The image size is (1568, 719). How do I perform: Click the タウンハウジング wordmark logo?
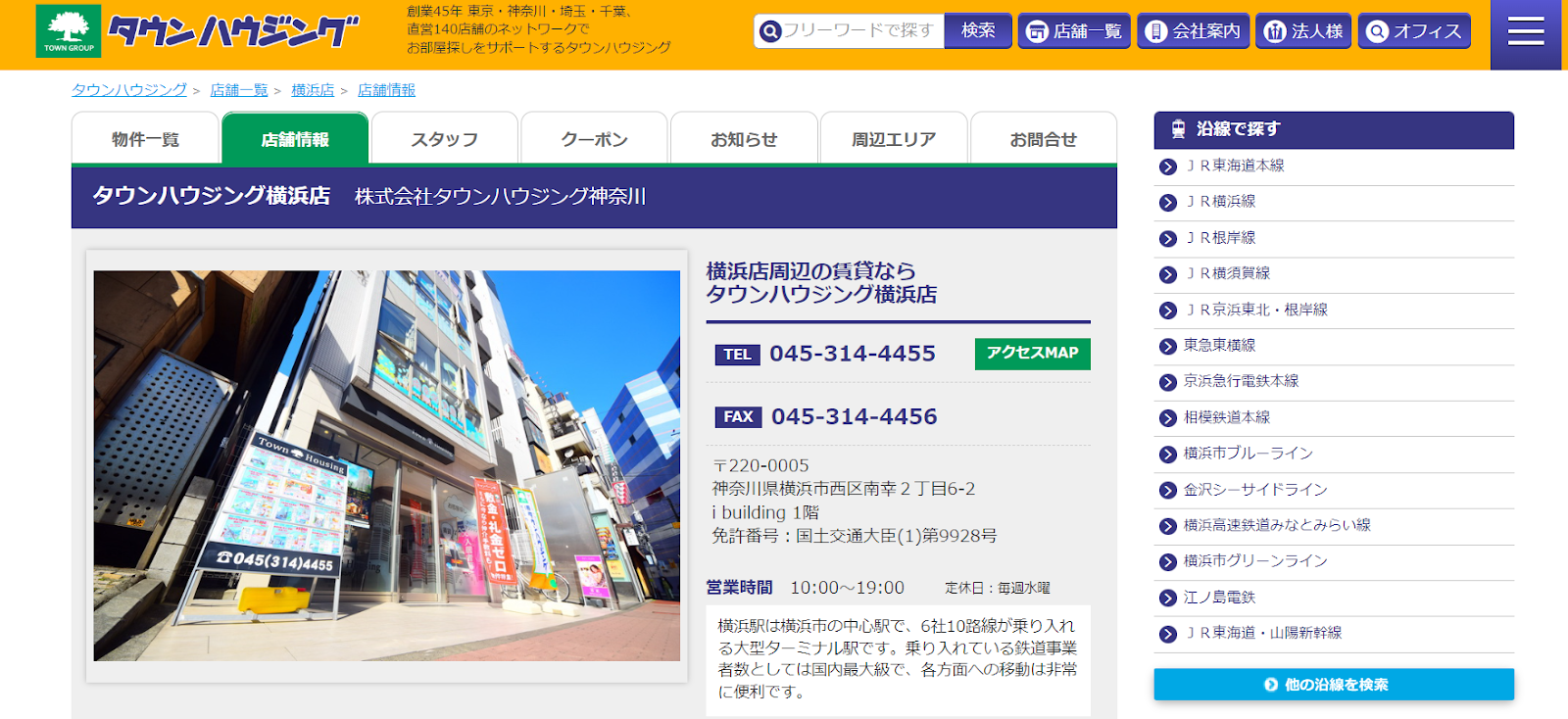click(x=233, y=31)
